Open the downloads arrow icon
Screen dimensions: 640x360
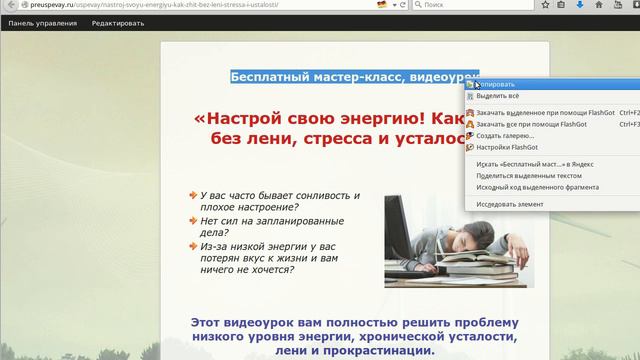[580, 4]
